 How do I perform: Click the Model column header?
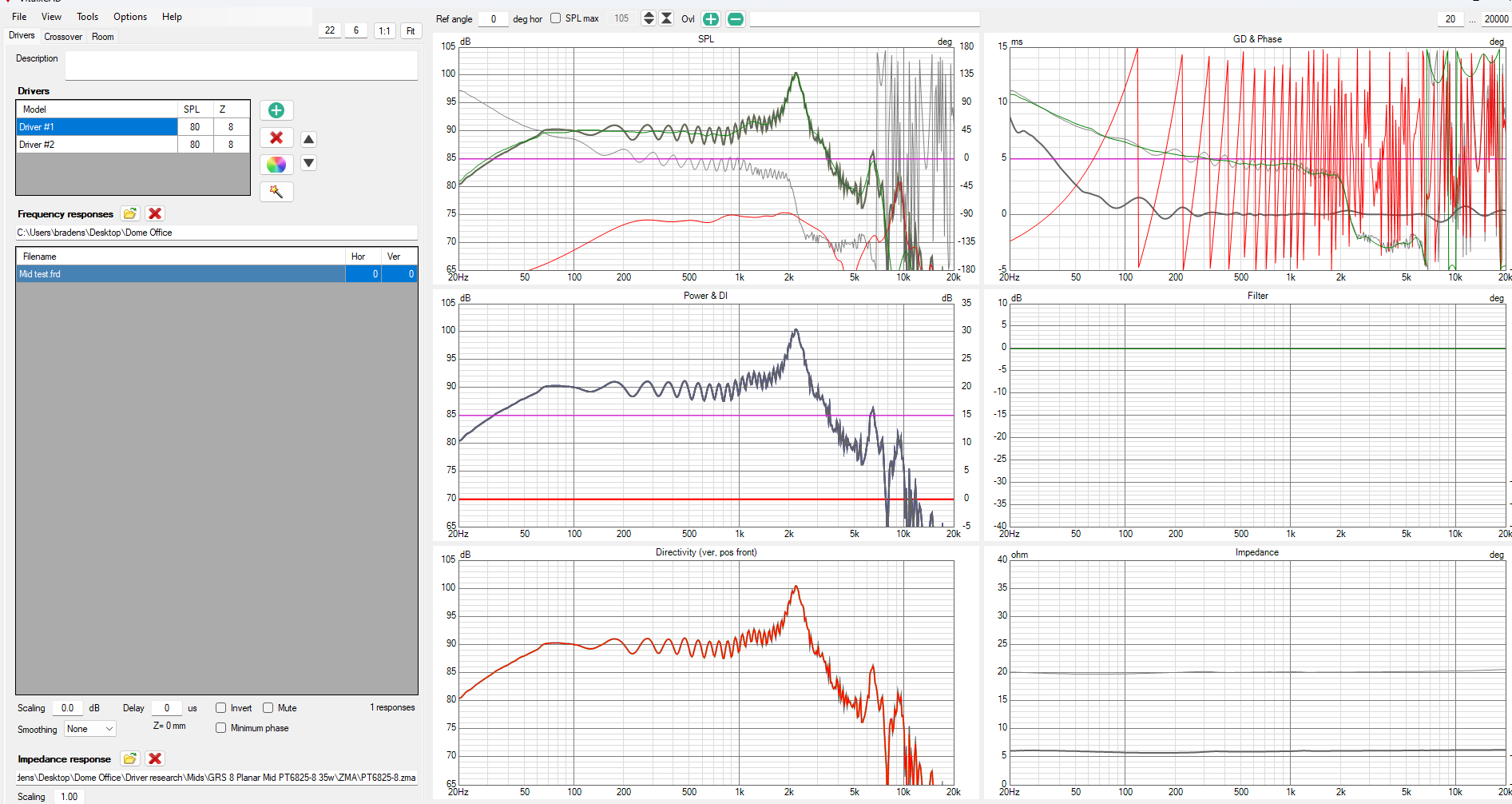tap(97, 109)
